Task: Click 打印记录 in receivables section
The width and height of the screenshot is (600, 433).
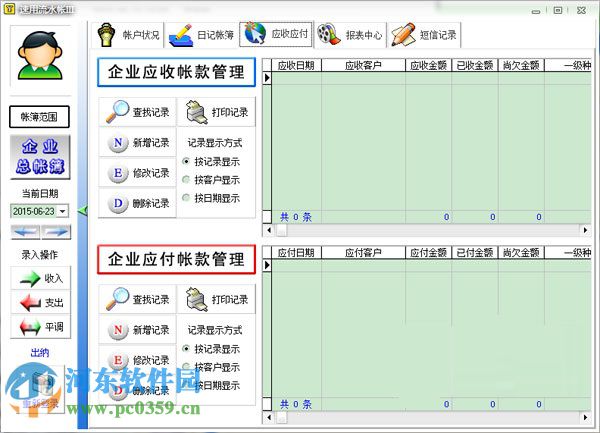Action: coord(217,112)
